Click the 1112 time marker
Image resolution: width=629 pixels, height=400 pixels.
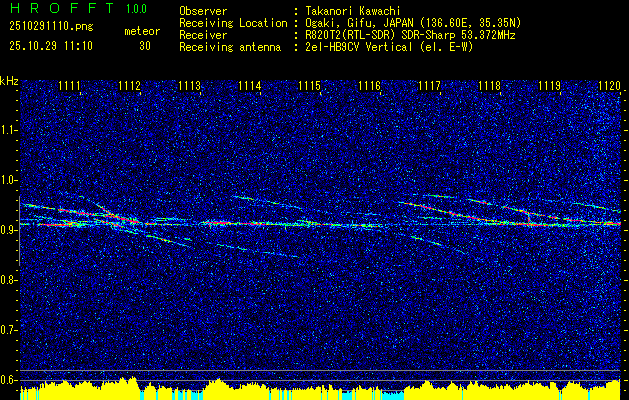pos(129,86)
